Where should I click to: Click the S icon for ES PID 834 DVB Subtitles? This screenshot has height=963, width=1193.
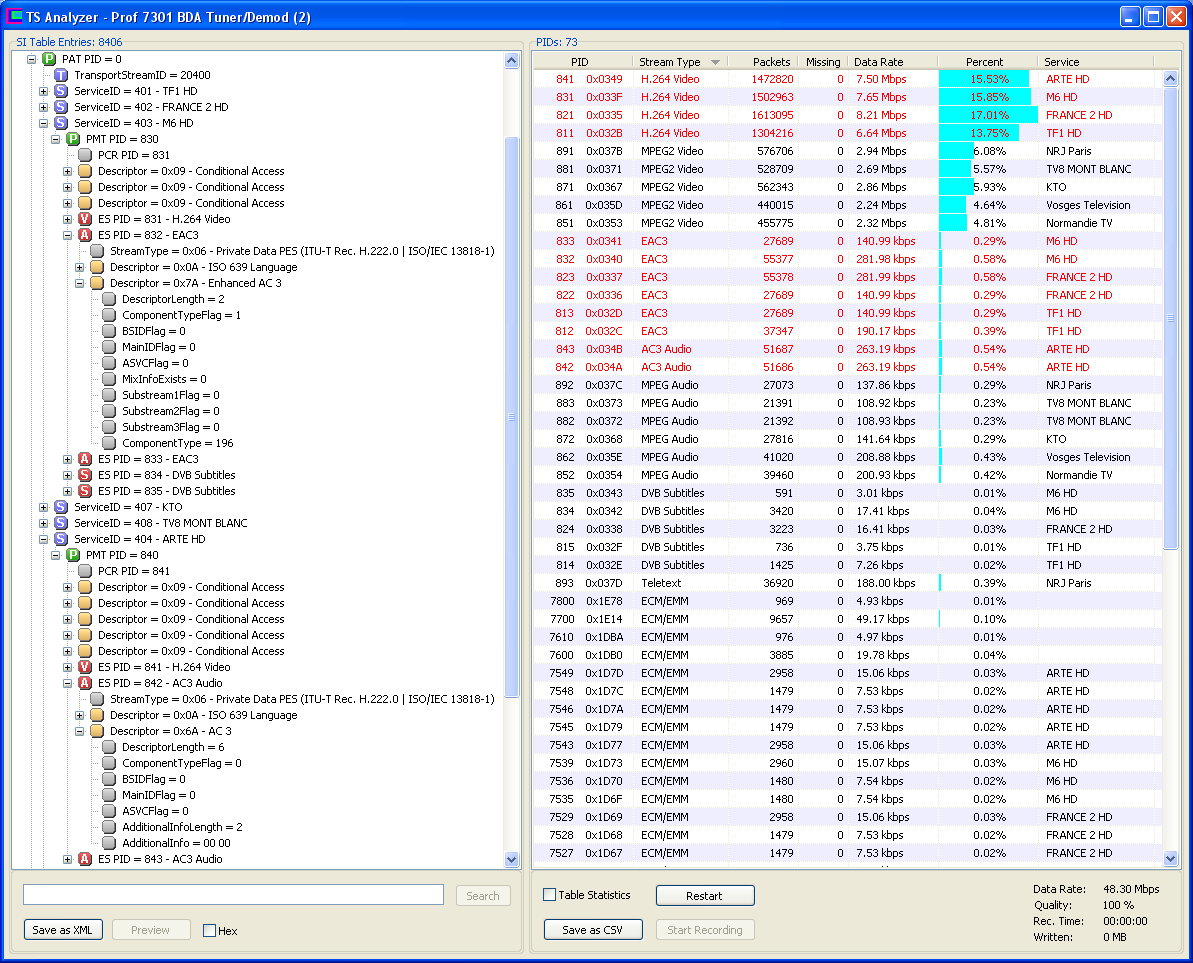[85, 475]
